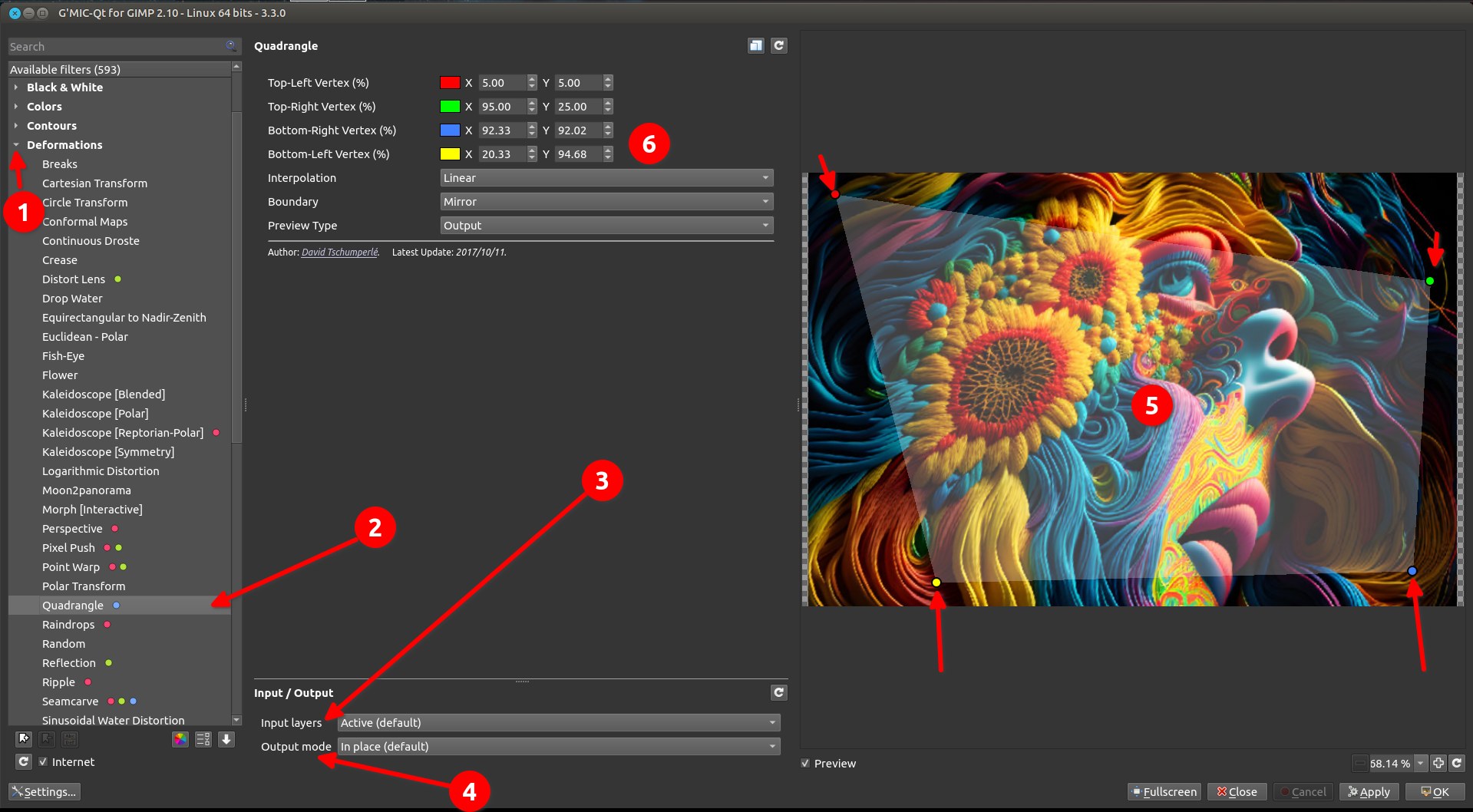
Task: Collapse the Deformations category
Action: pos(16,145)
